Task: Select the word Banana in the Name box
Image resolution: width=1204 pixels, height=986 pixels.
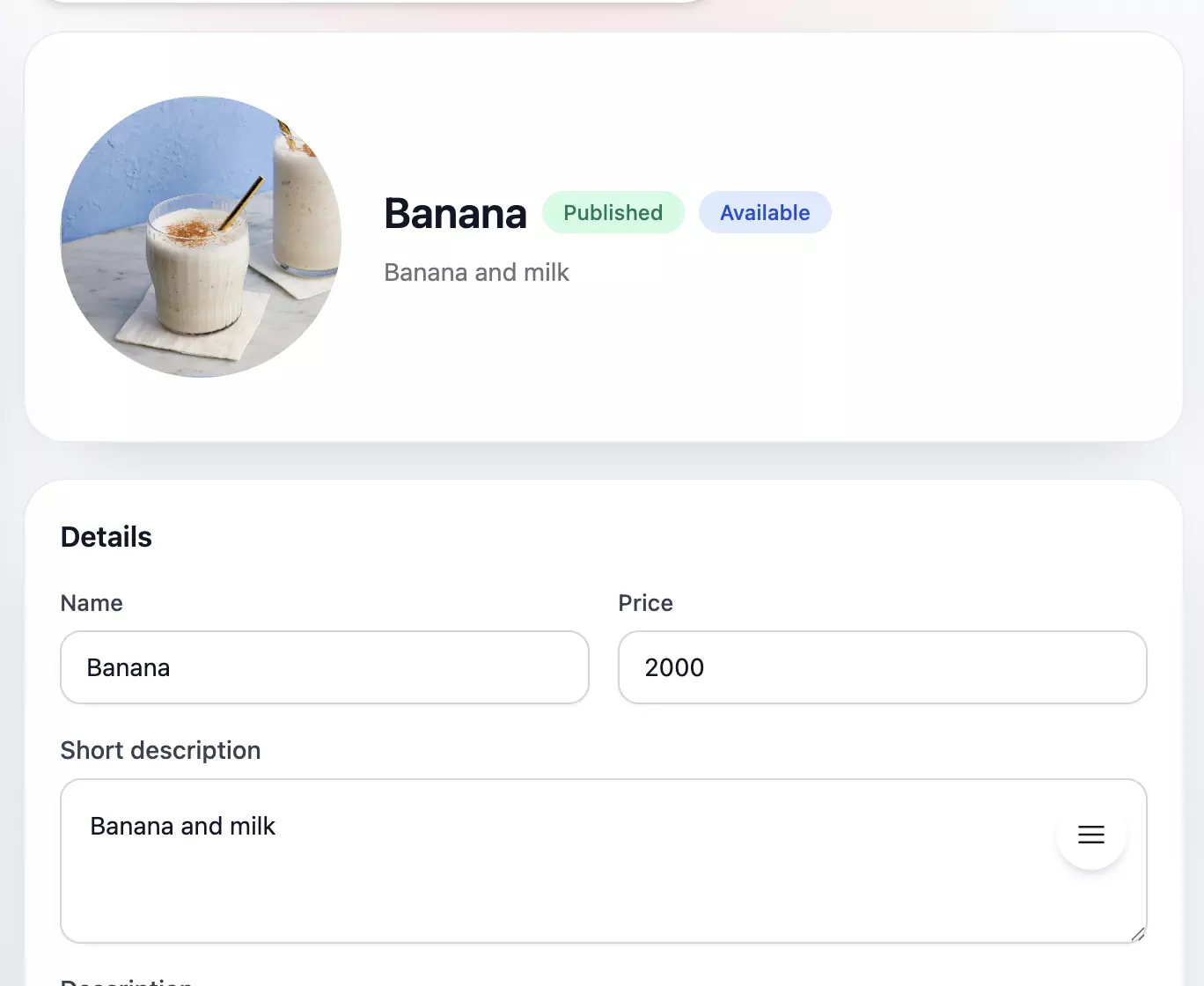Action: (x=128, y=667)
